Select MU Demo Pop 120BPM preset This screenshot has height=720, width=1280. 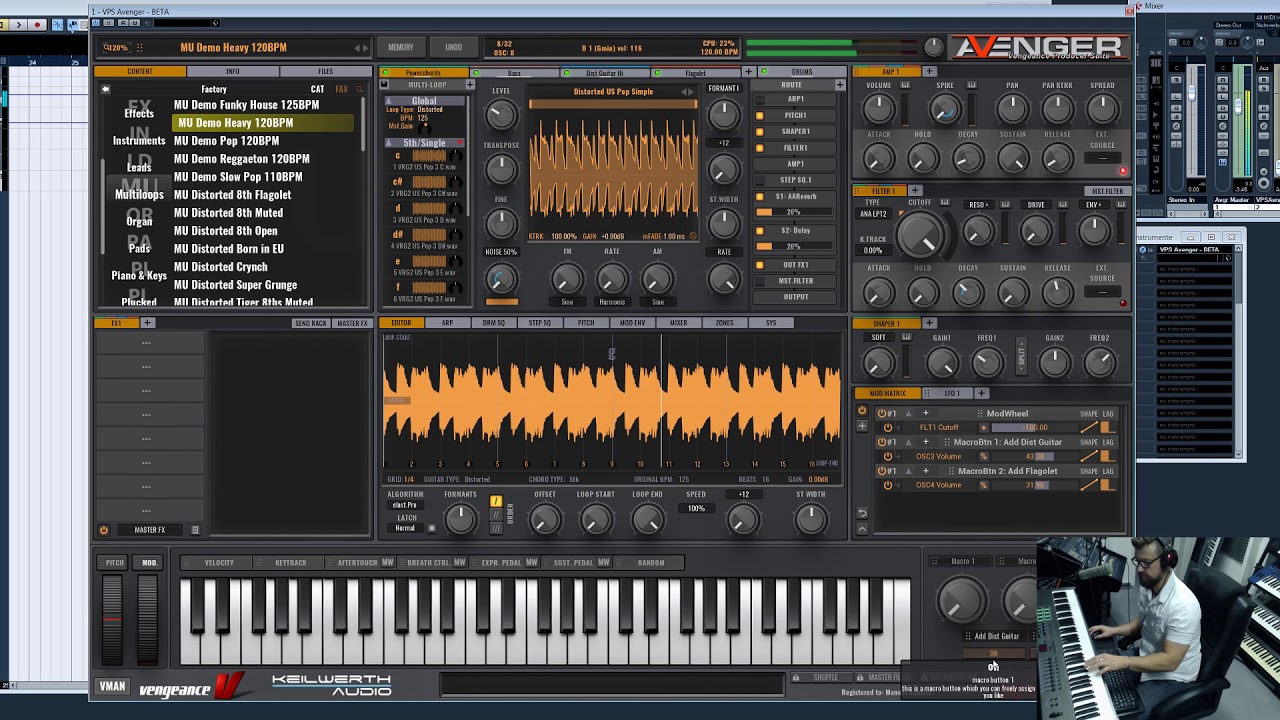[x=226, y=141]
